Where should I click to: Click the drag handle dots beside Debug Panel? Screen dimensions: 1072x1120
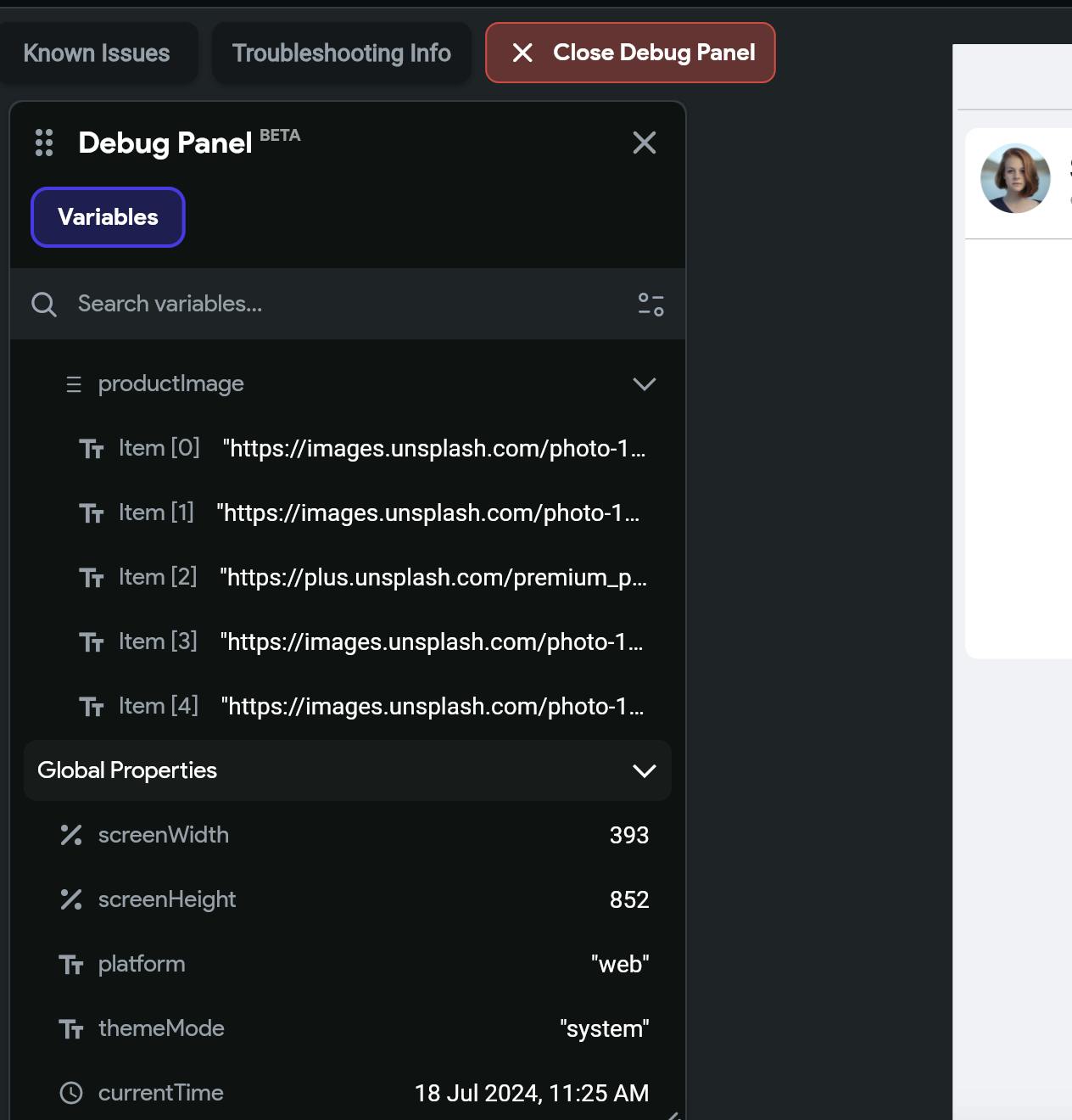pos(44,143)
